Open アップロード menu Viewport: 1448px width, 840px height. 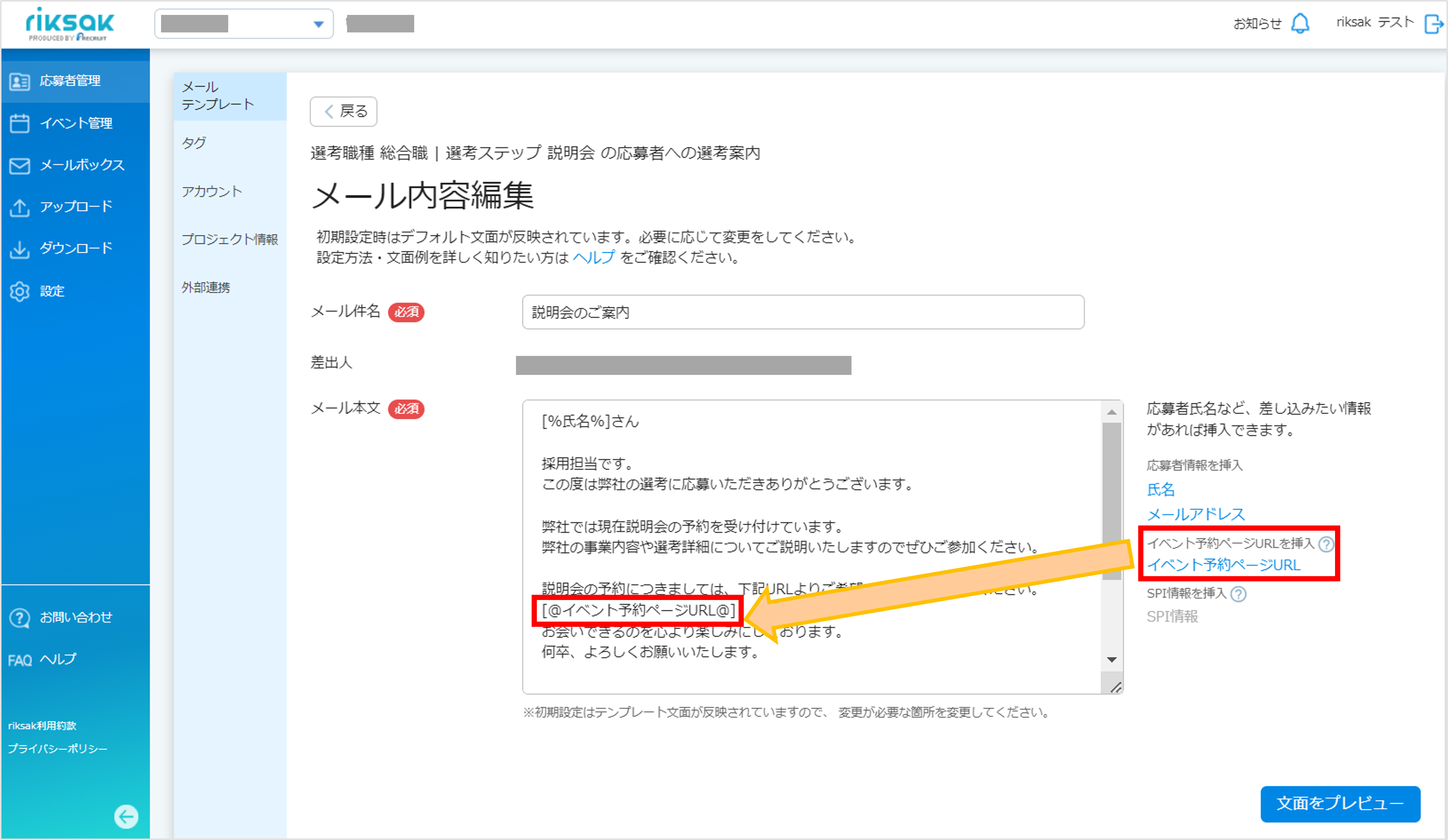[x=75, y=208]
